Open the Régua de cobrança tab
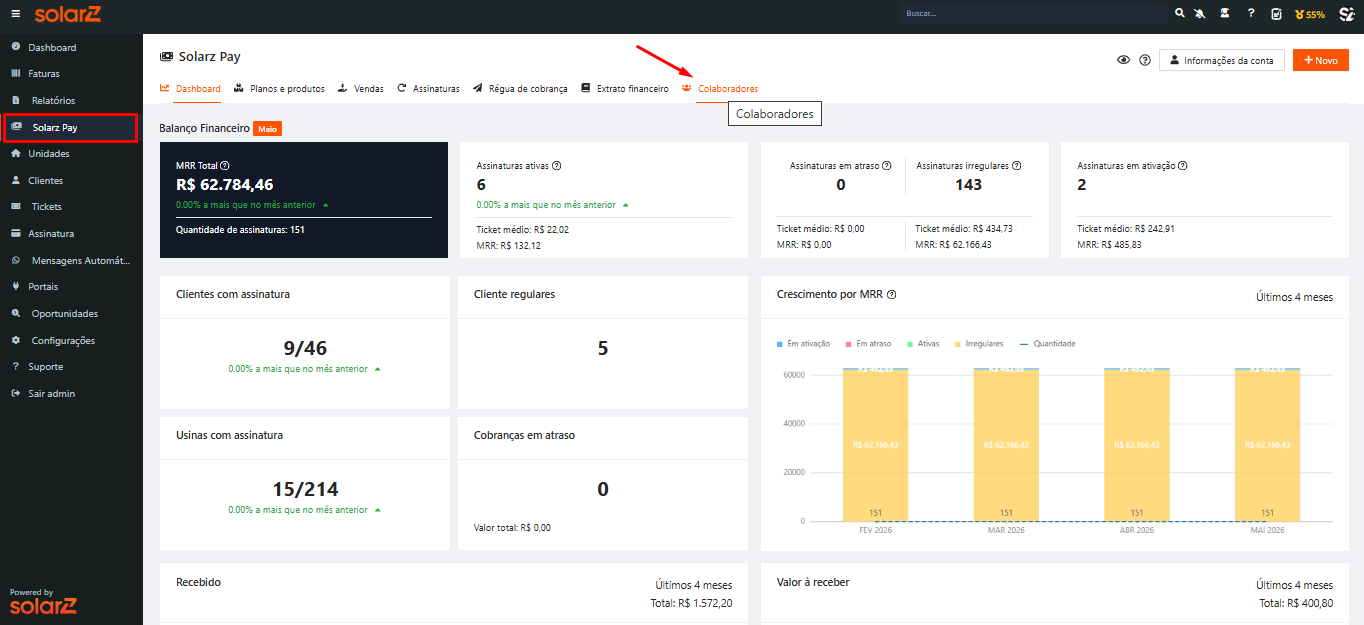The height and width of the screenshot is (625, 1364). (520, 89)
